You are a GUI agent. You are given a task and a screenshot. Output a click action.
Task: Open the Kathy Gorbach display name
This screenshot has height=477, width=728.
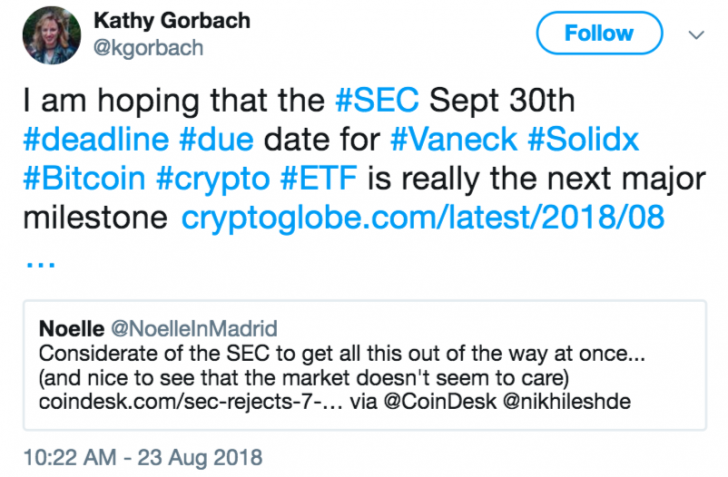tap(172, 20)
